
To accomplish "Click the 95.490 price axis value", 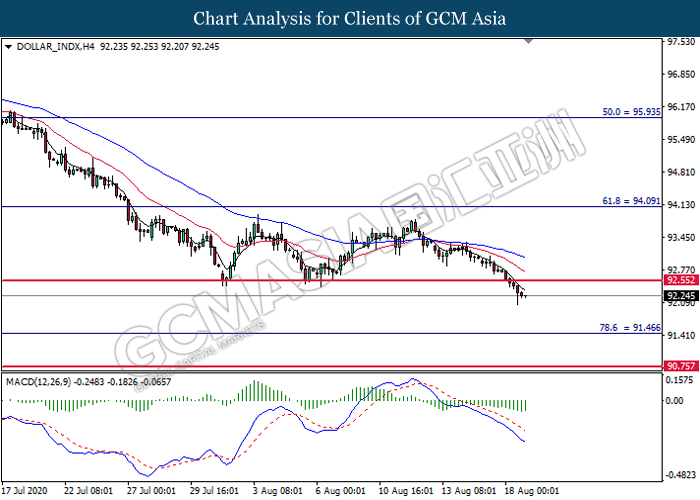I will click(x=681, y=140).
